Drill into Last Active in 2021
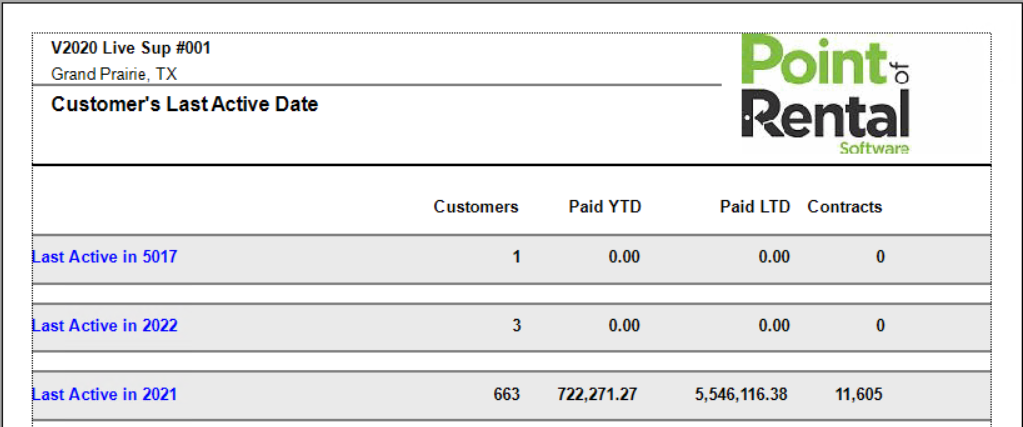 pyautogui.click(x=104, y=395)
